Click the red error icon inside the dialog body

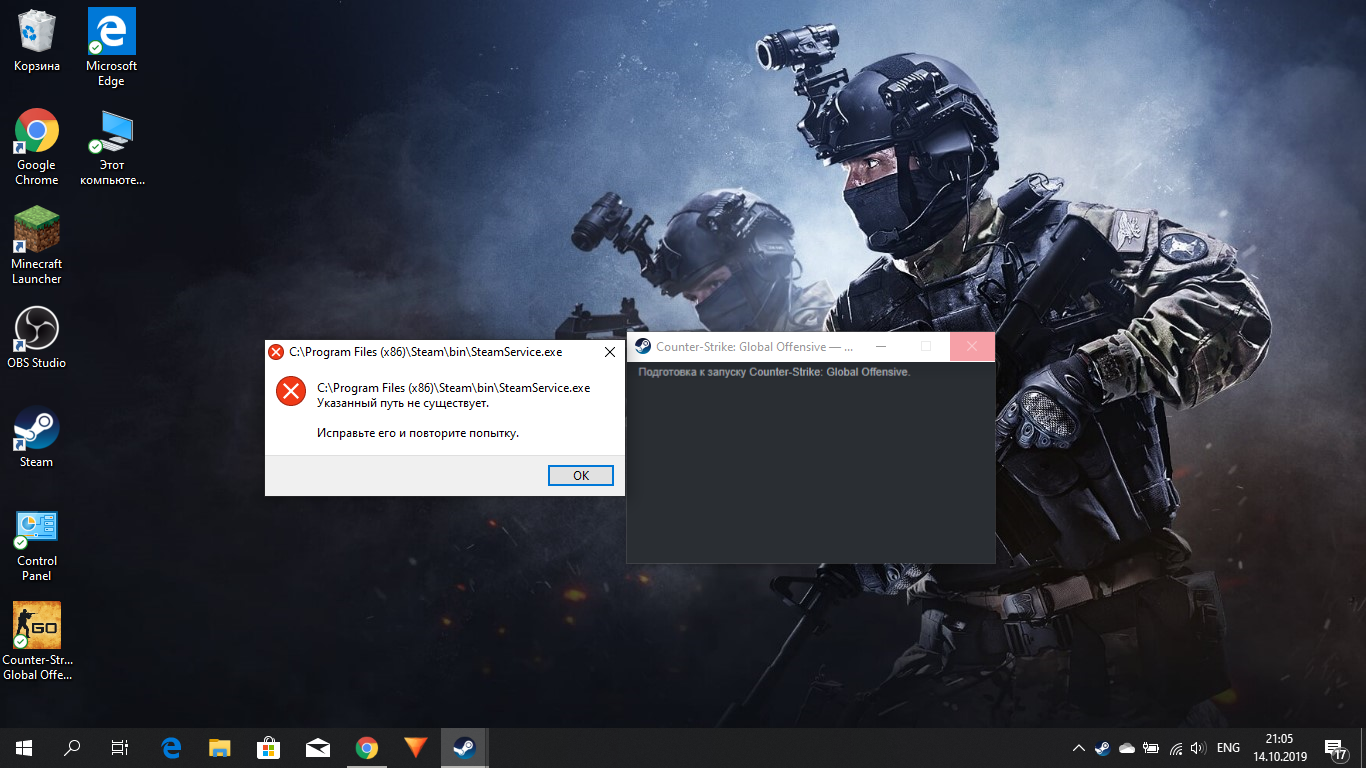tap(291, 392)
